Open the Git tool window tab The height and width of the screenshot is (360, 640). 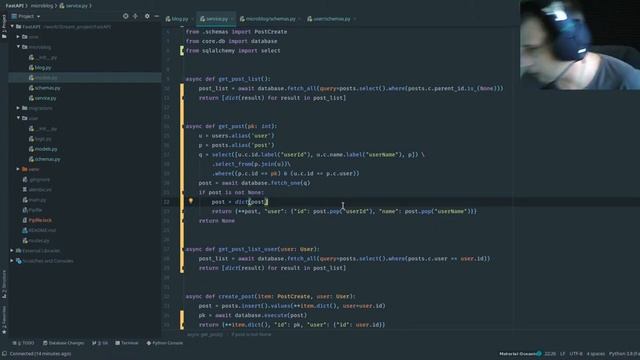point(100,343)
